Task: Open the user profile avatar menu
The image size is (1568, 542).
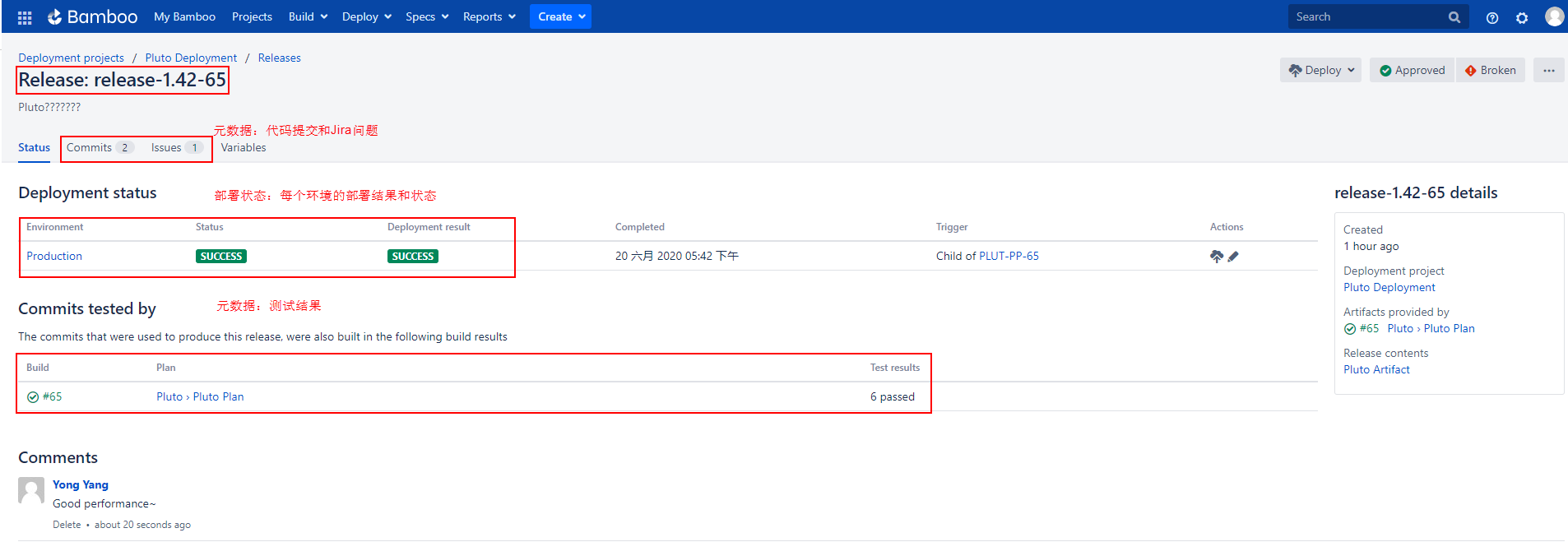Action: [x=1553, y=16]
